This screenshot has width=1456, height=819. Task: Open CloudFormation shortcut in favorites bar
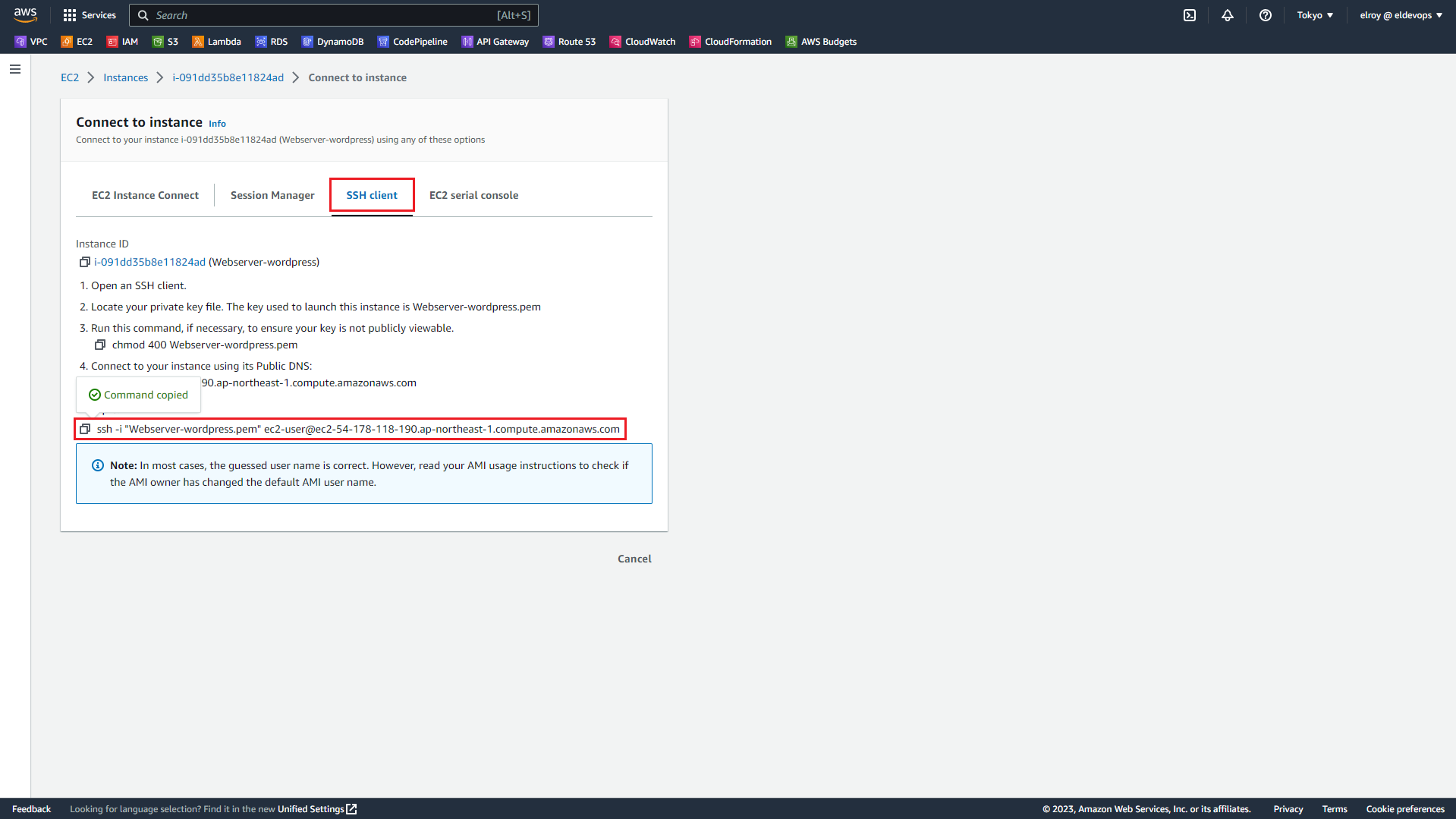click(x=730, y=42)
